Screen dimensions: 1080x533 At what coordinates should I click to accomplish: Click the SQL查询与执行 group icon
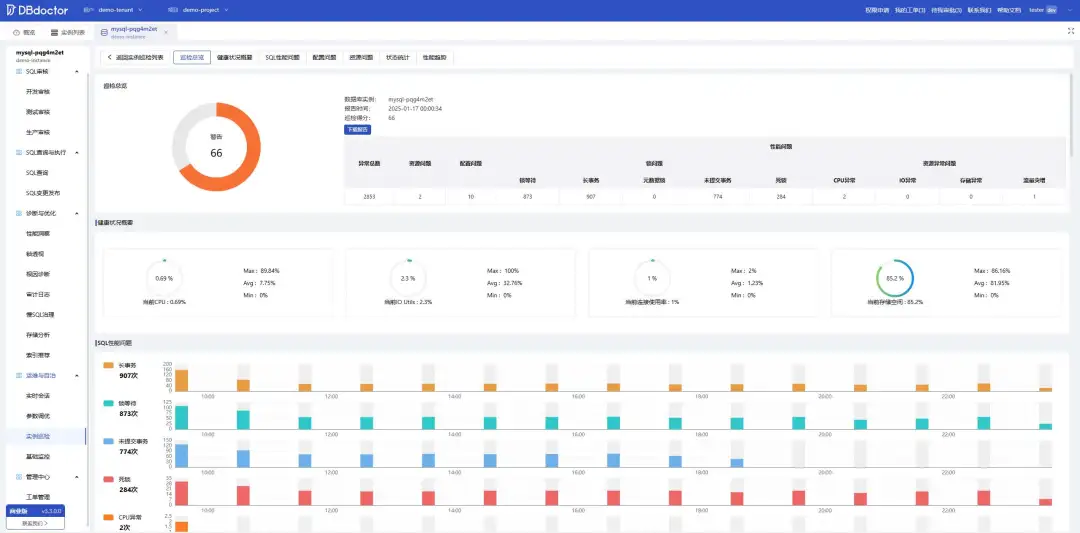pyautogui.click(x=19, y=152)
